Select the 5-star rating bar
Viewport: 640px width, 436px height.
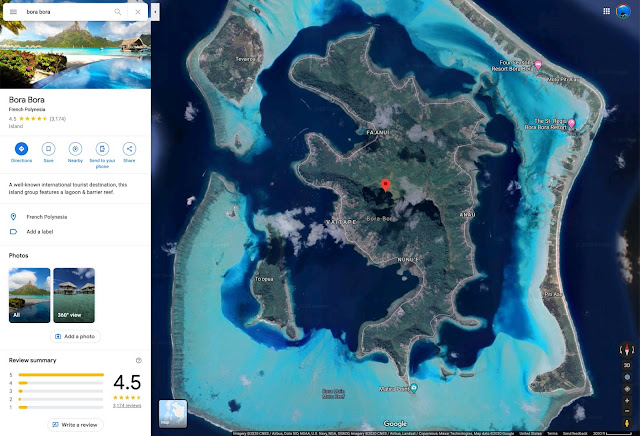coord(61,374)
